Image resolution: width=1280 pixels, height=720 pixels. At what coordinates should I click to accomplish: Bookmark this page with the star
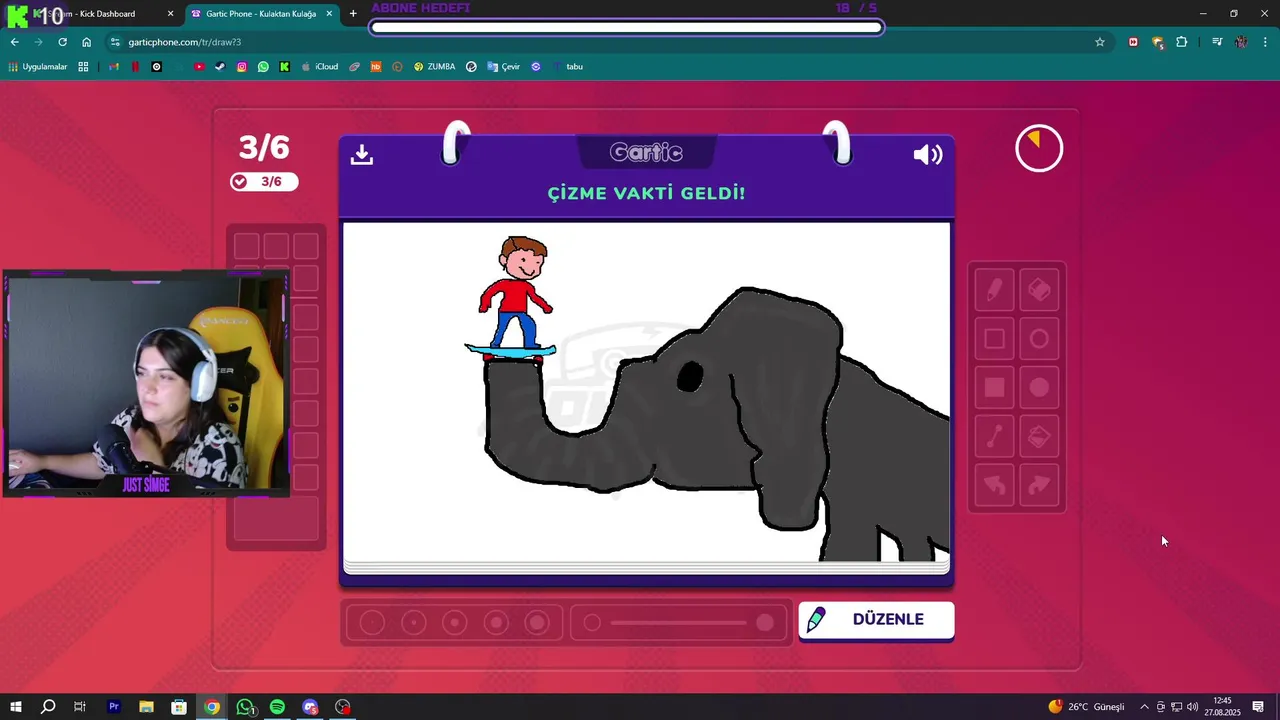tap(1100, 42)
